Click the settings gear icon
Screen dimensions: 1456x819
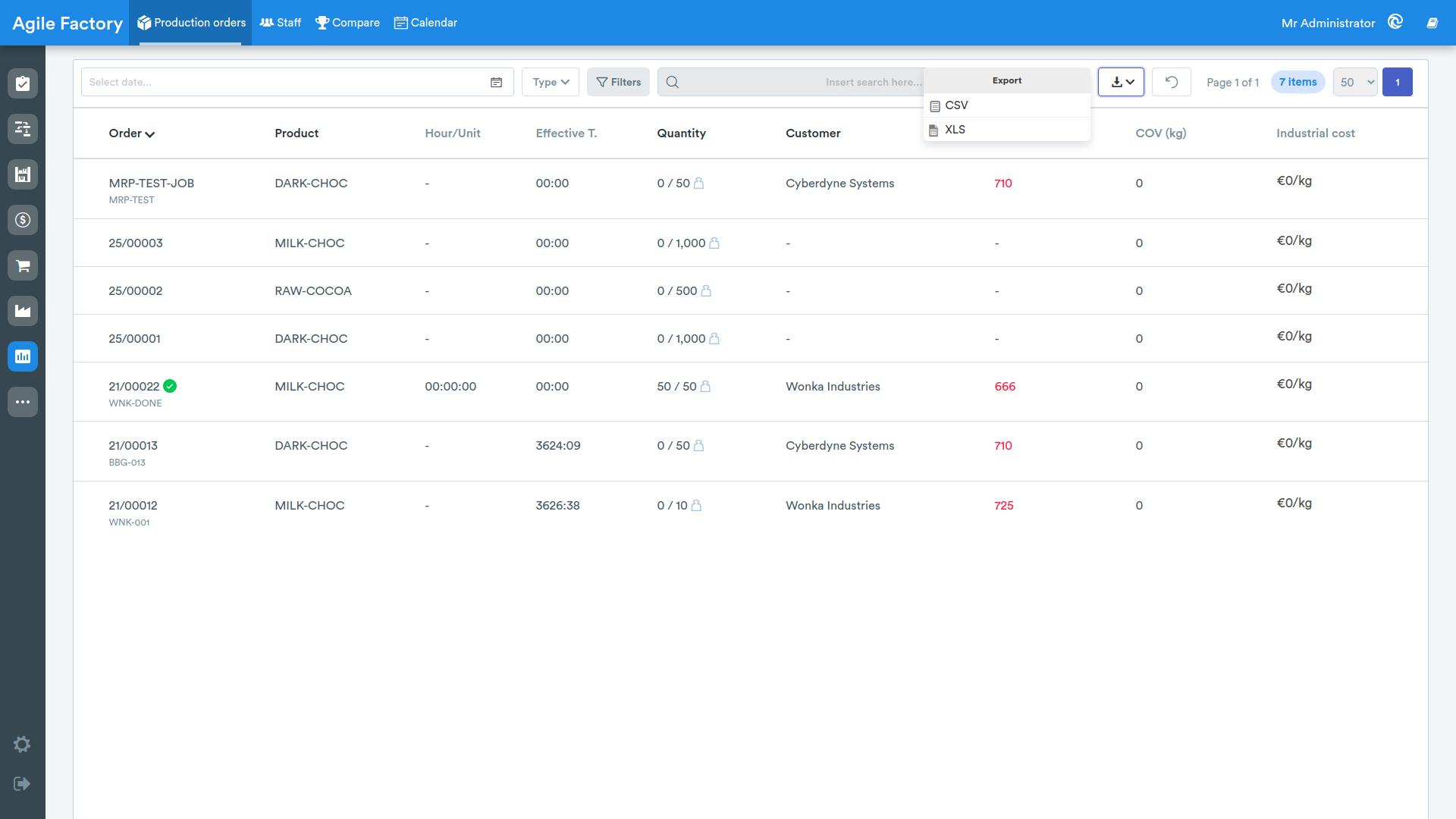(22, 744)
